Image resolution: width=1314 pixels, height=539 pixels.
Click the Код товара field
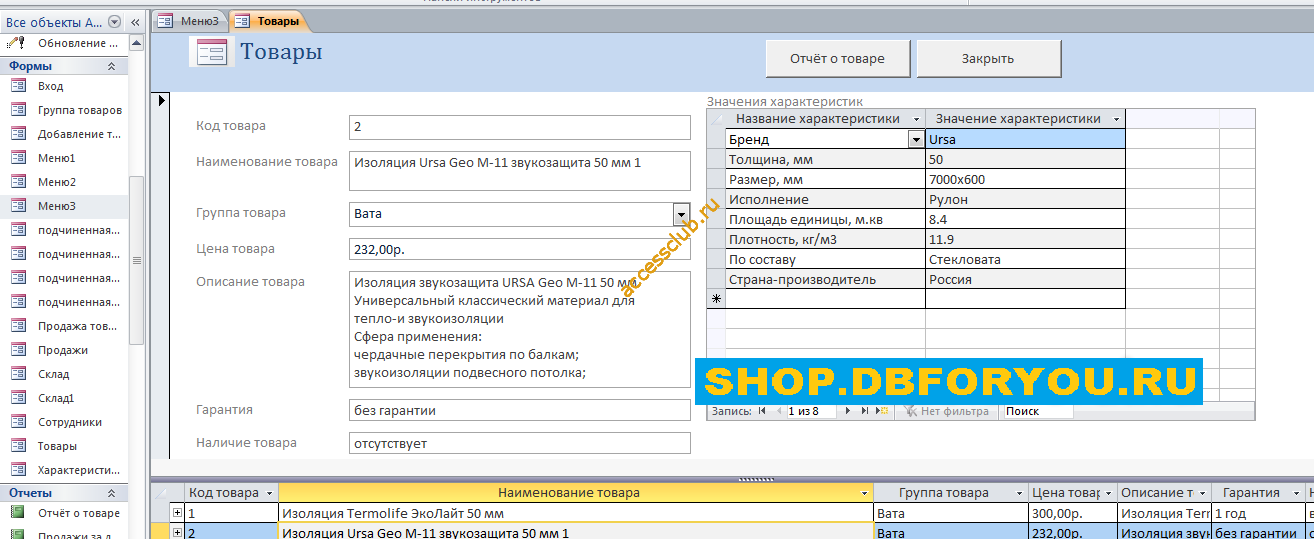[520, 127]
